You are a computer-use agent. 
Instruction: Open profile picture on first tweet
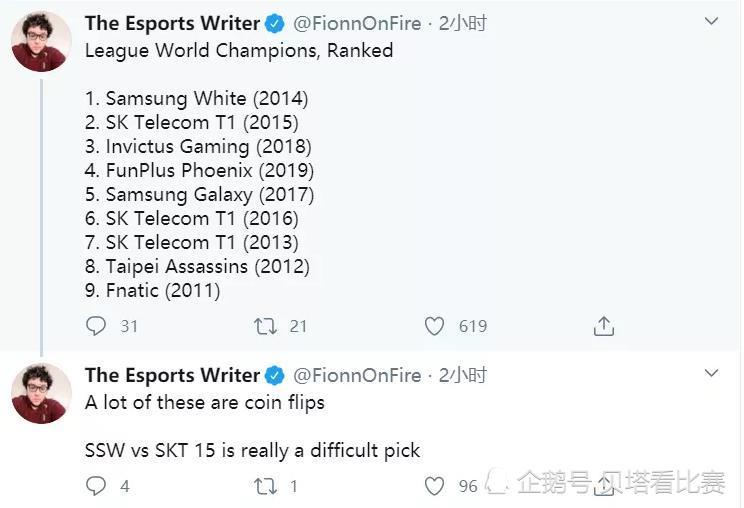pos(41,41)
